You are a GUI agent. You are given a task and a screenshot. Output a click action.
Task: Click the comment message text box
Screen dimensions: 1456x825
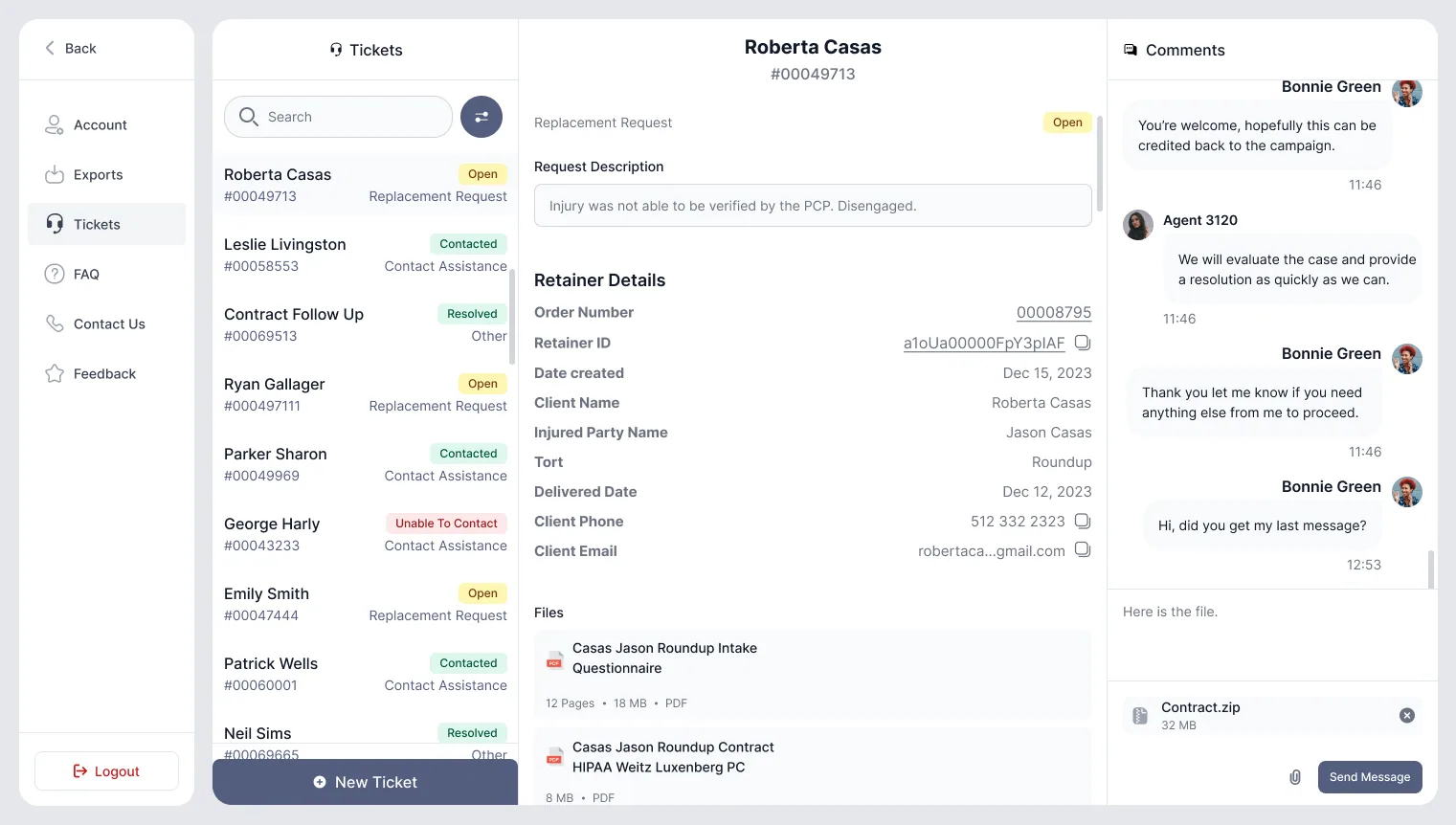[x=1272, y=635]
